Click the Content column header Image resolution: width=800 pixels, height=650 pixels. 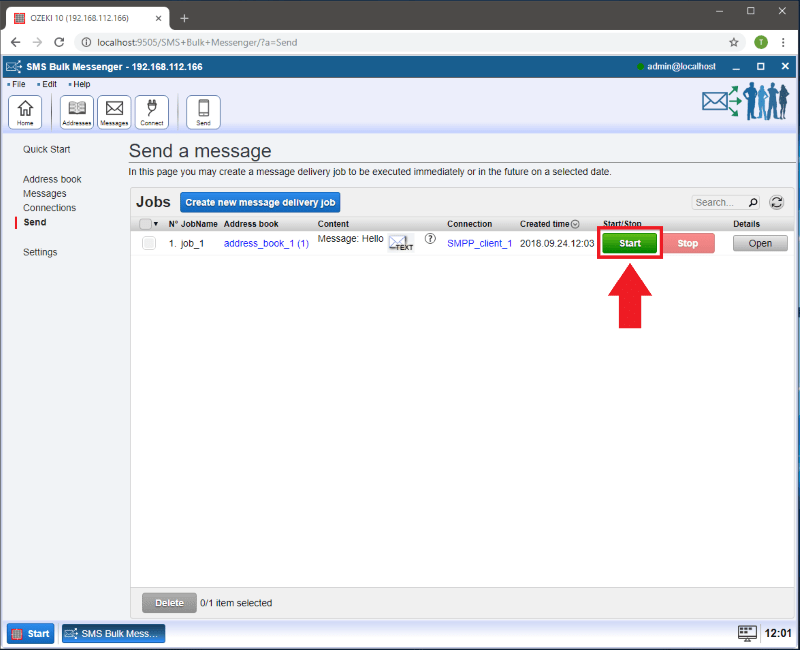click(333, 224)
